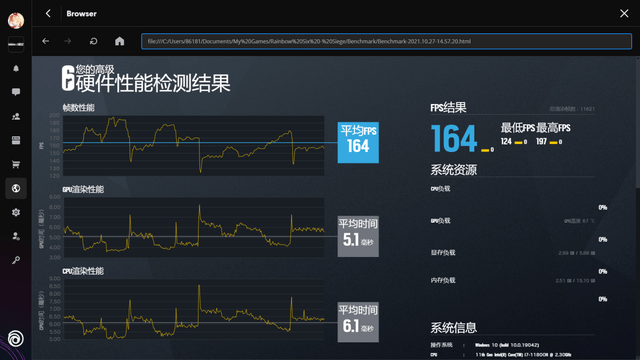Click the 内存负载 label
Viewport: 640px width, 360px height.
point(443,280)
